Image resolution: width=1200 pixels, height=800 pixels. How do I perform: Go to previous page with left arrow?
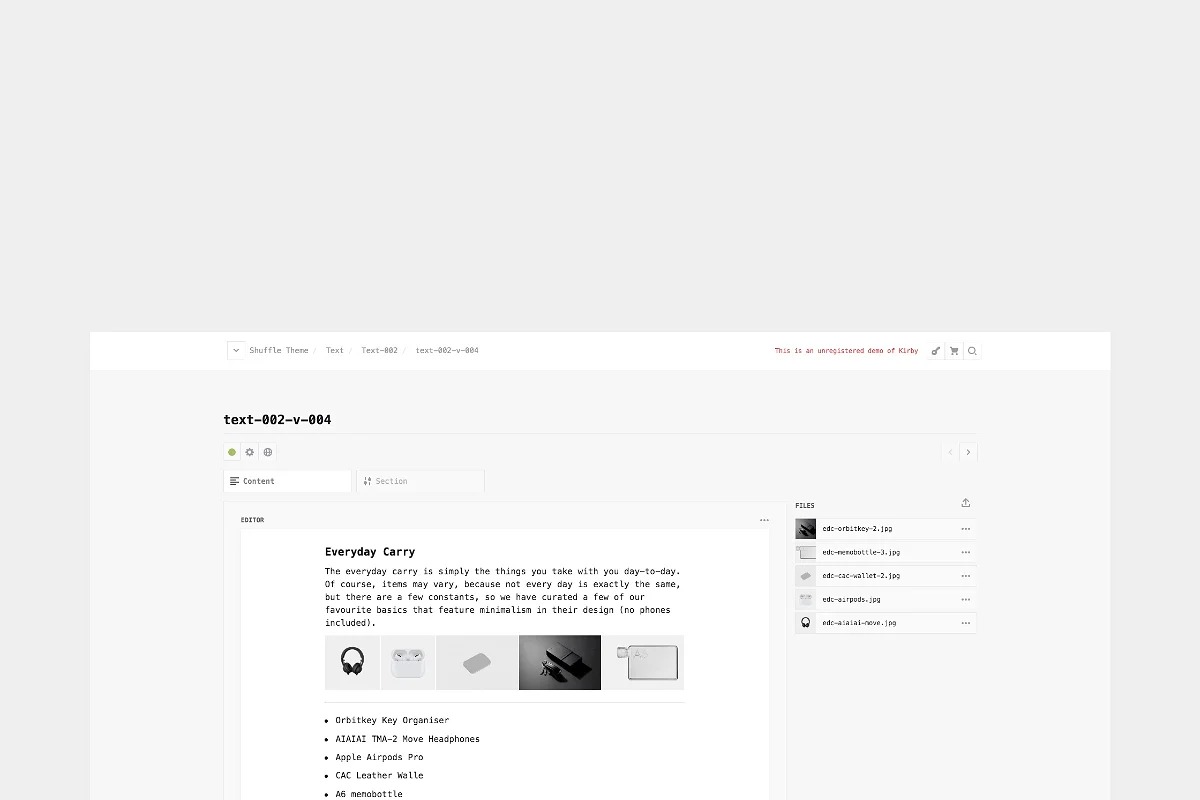point(950,452)
